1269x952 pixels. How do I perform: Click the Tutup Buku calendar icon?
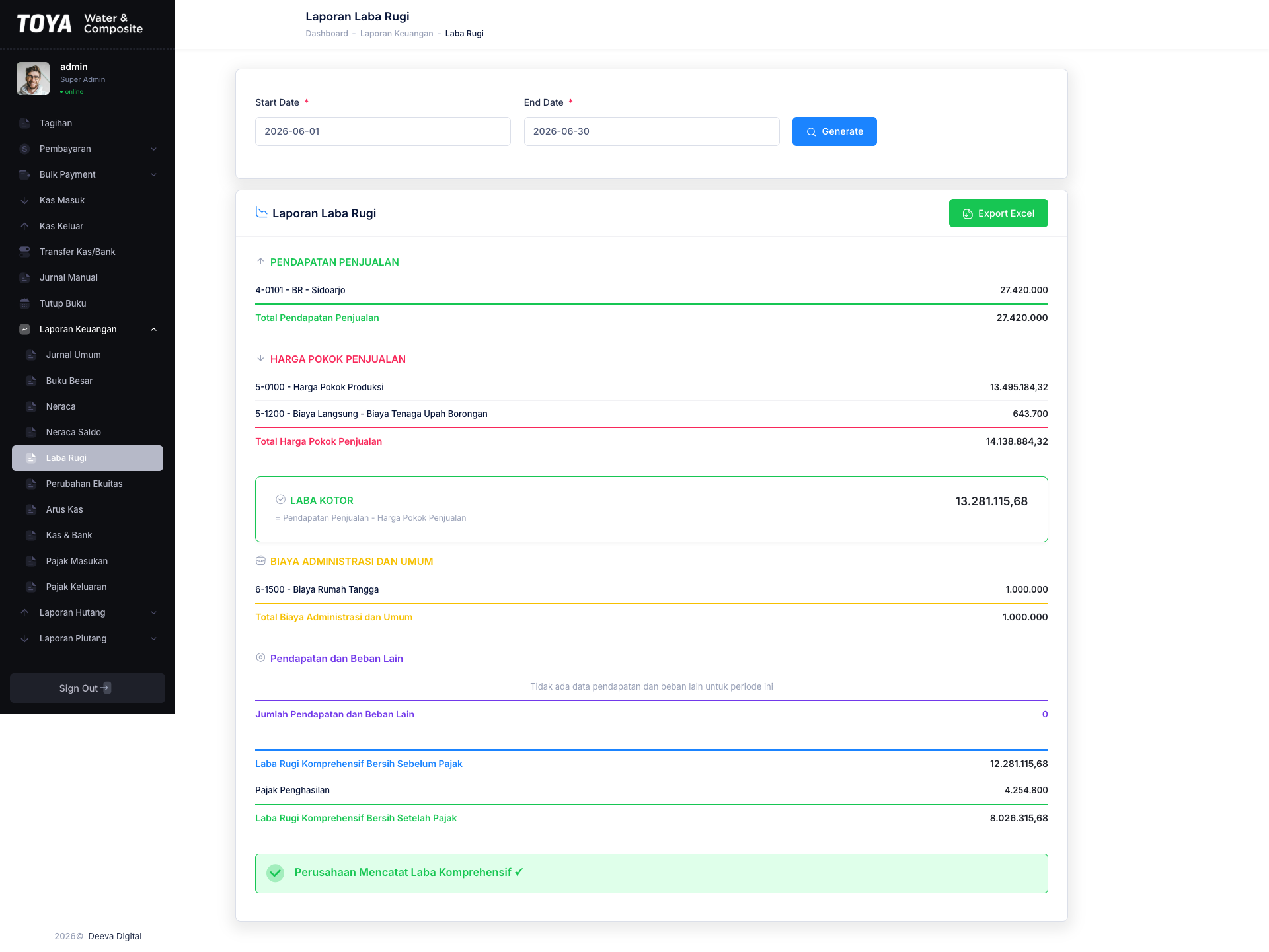24,303
